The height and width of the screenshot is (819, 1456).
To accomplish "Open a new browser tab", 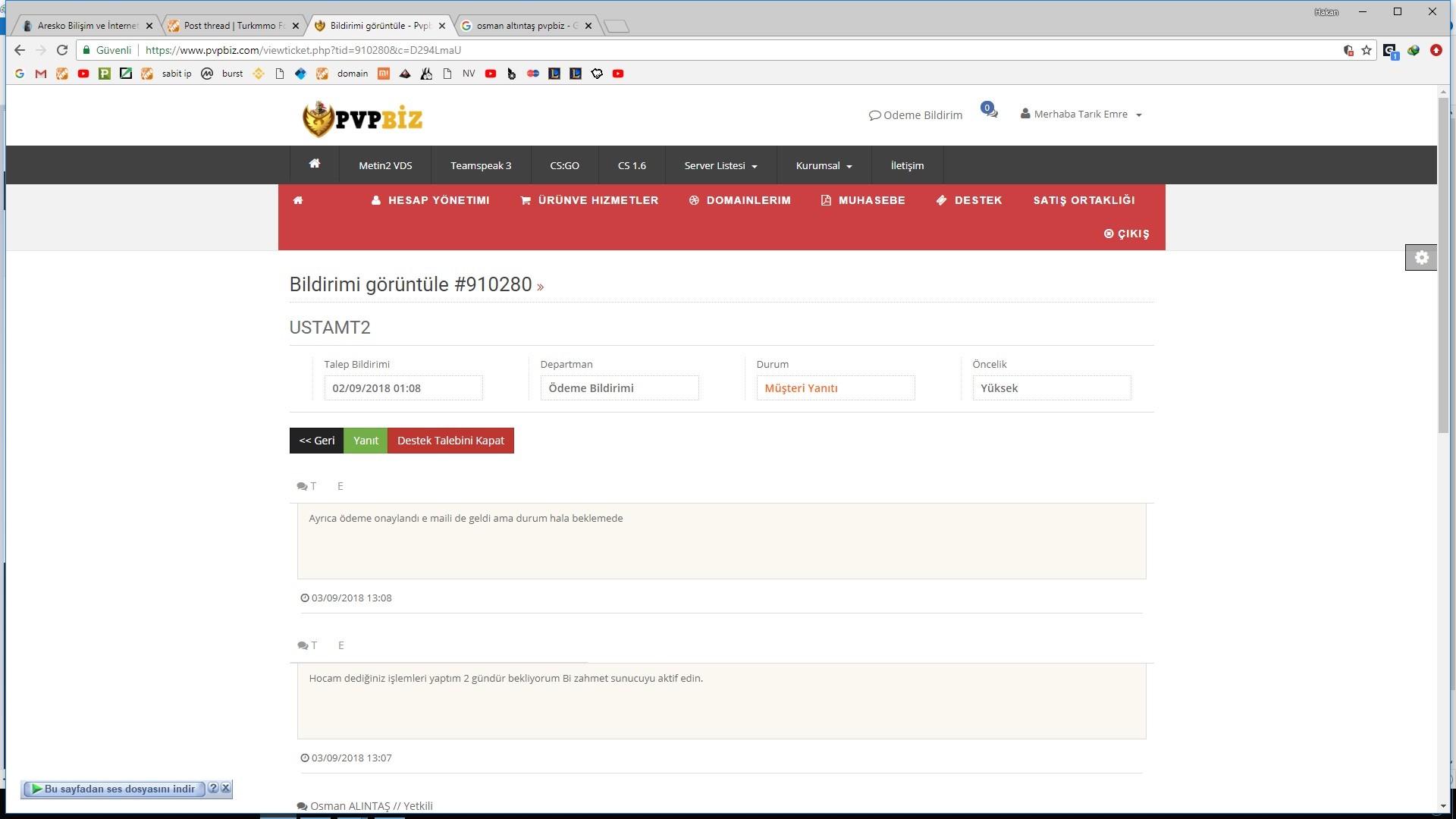I will tap(617, 27).
